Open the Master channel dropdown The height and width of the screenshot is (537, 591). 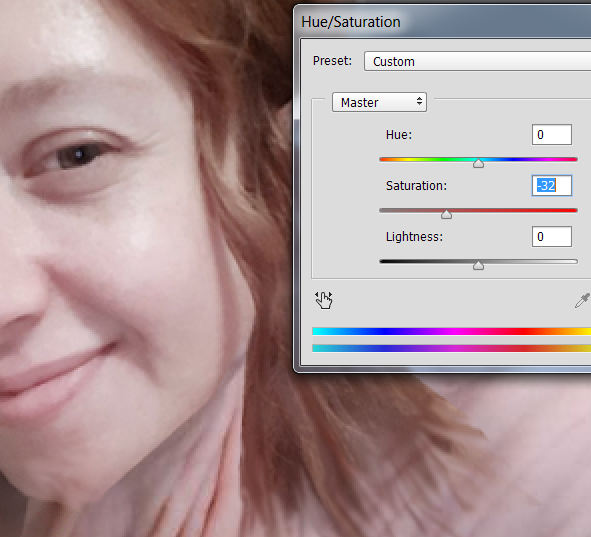[379, 102]
